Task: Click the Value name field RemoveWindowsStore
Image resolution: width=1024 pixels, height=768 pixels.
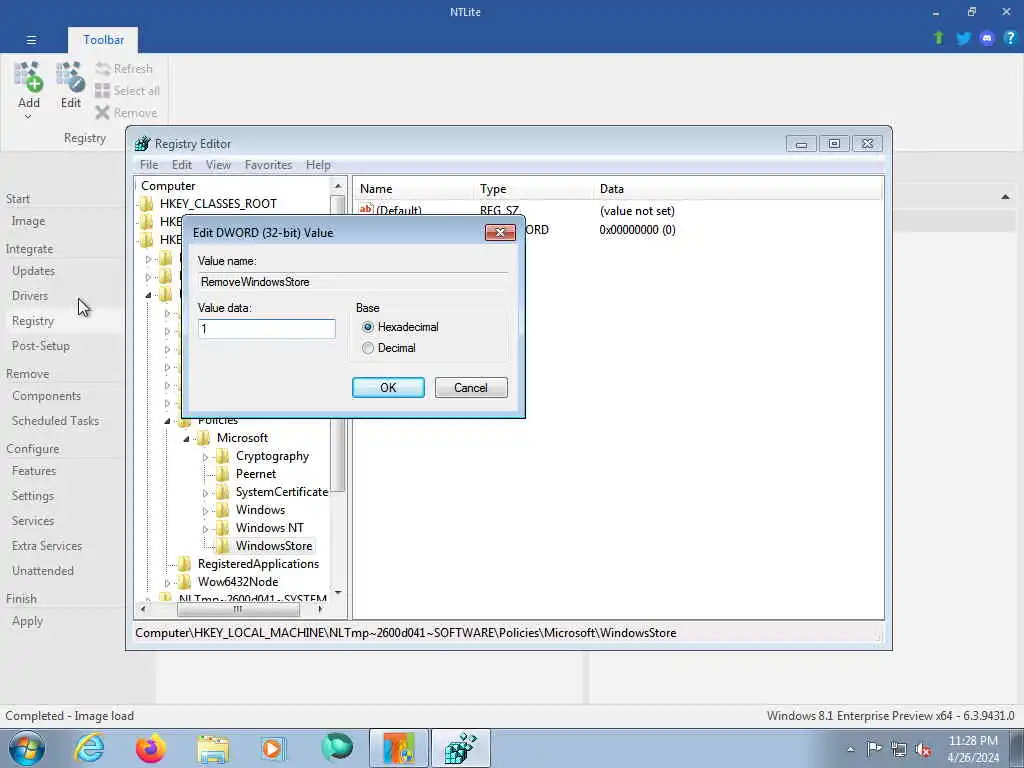Action: click(353, 281)
